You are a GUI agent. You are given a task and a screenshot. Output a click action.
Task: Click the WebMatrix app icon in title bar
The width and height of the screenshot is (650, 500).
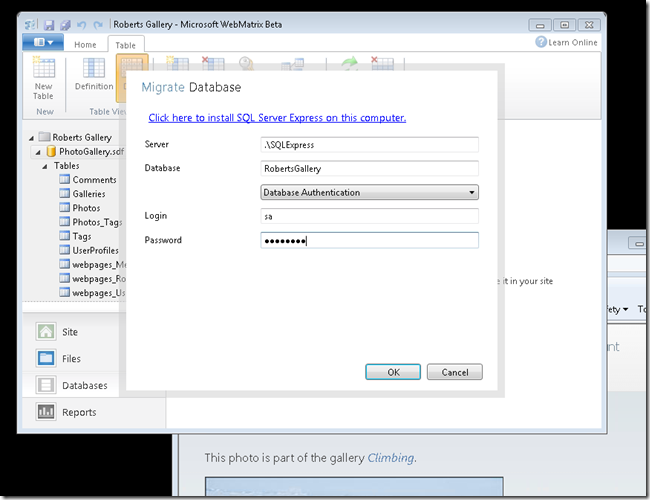pyautogui.click(x=30, y=24)
